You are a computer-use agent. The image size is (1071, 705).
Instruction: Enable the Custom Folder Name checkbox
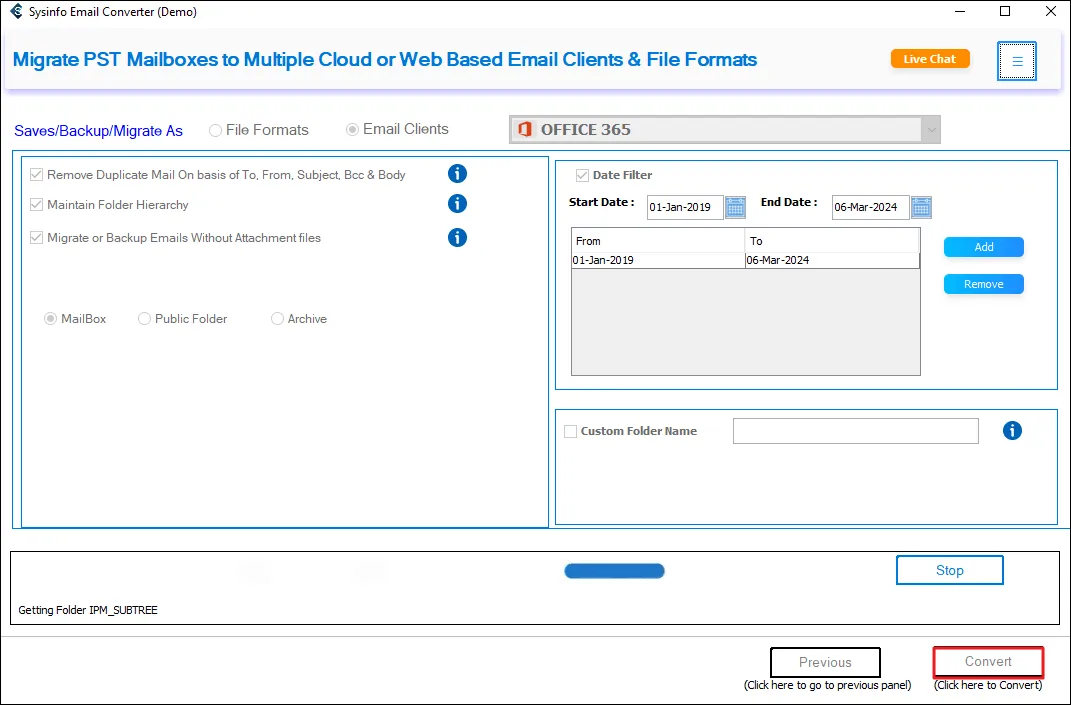click(x=570, y=432)
